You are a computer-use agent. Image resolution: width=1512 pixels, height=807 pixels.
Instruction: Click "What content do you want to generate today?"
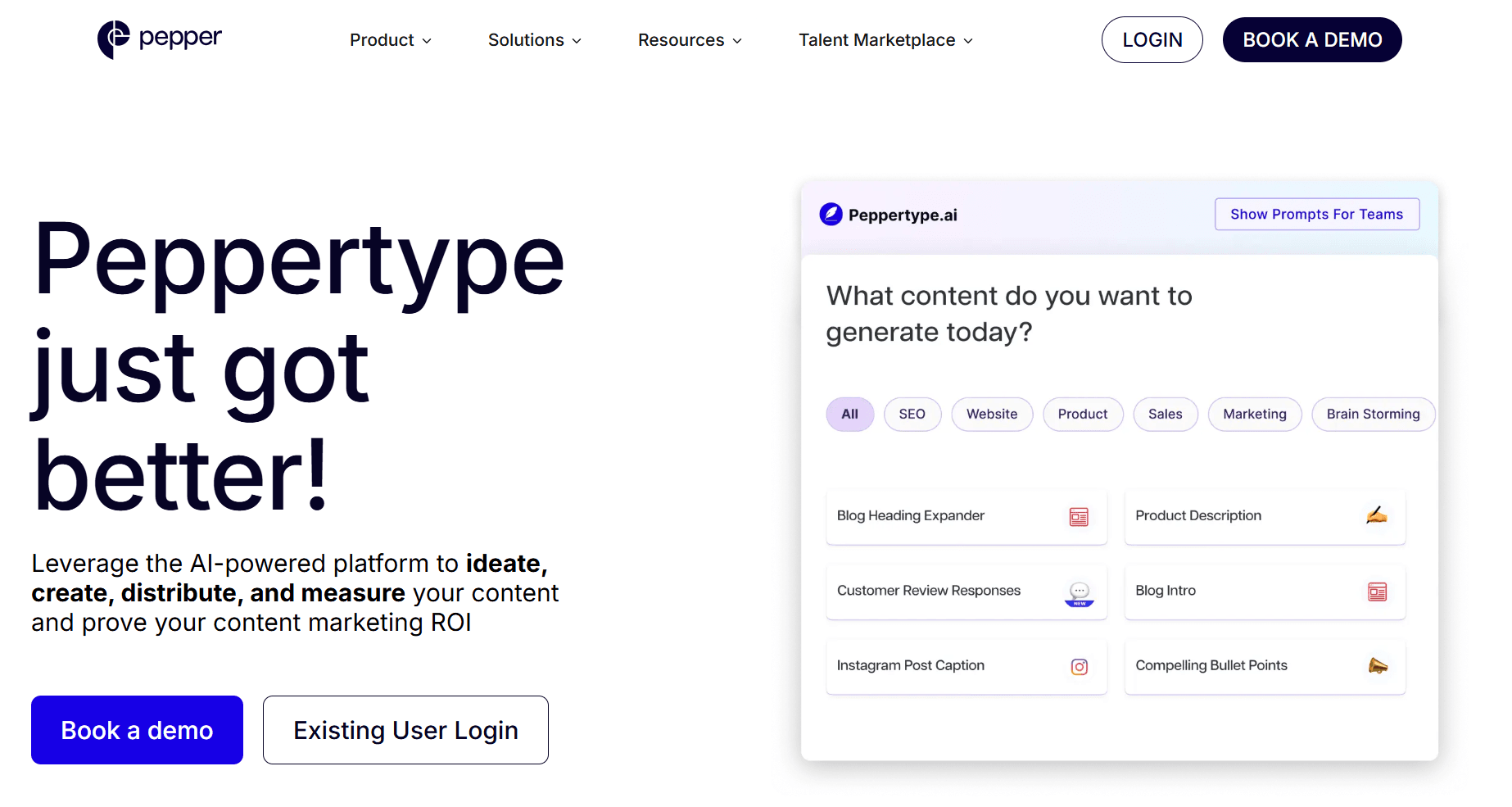coord(1009,314)
